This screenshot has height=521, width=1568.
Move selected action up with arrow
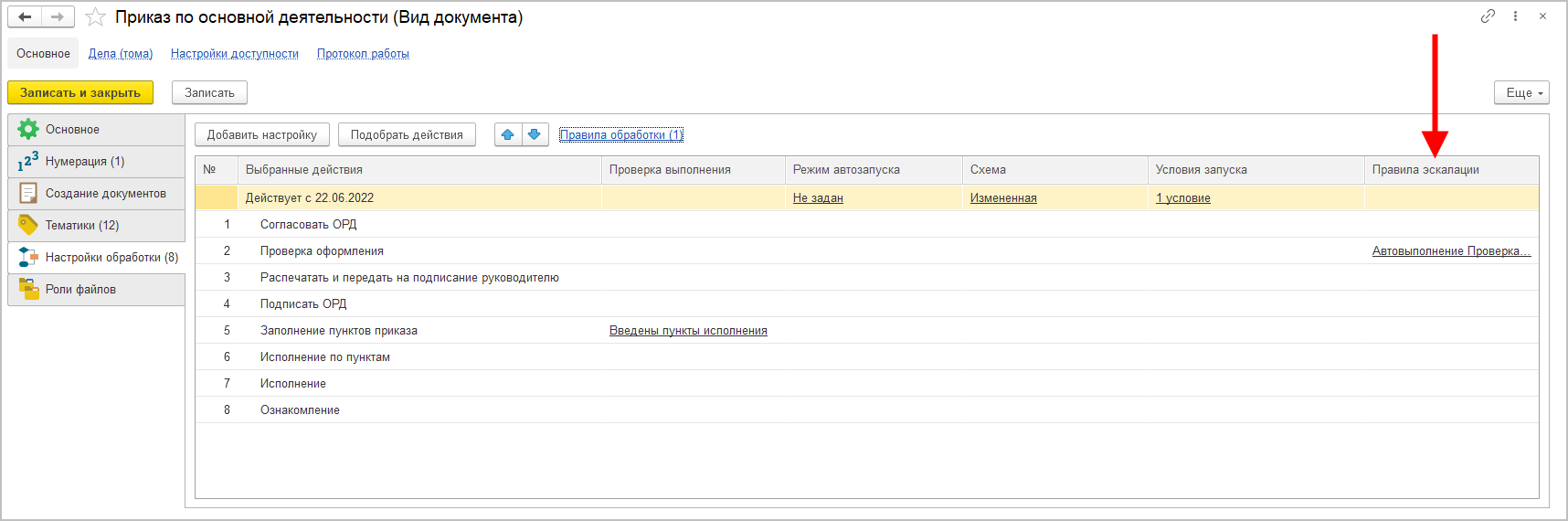508,134
